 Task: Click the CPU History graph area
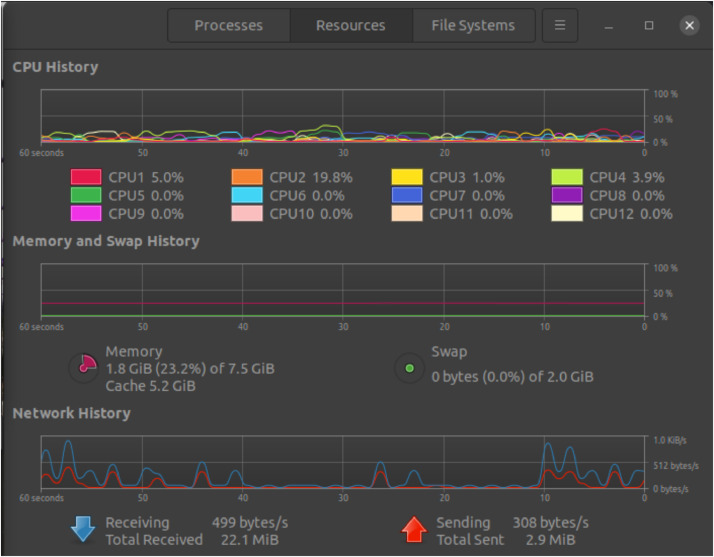[342, 116]
